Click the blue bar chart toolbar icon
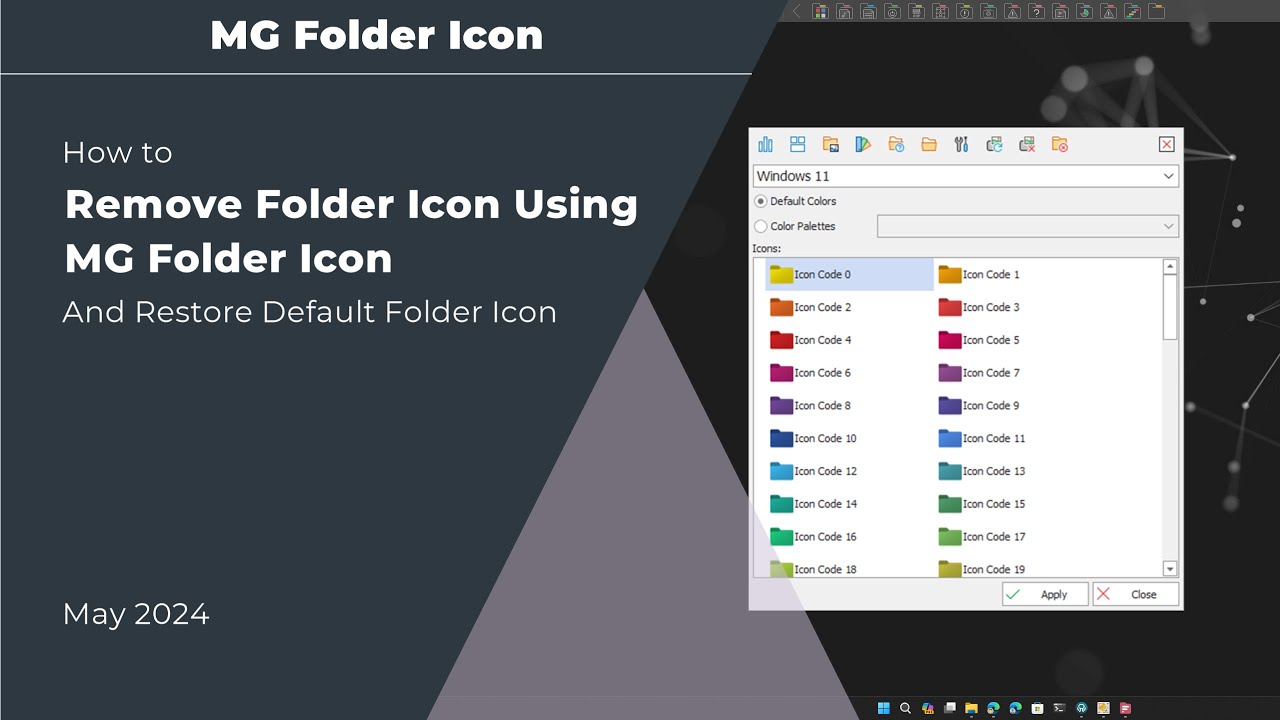Viewport: 1280px width, 720px height. pyautogui.click(x=766, y=145)
